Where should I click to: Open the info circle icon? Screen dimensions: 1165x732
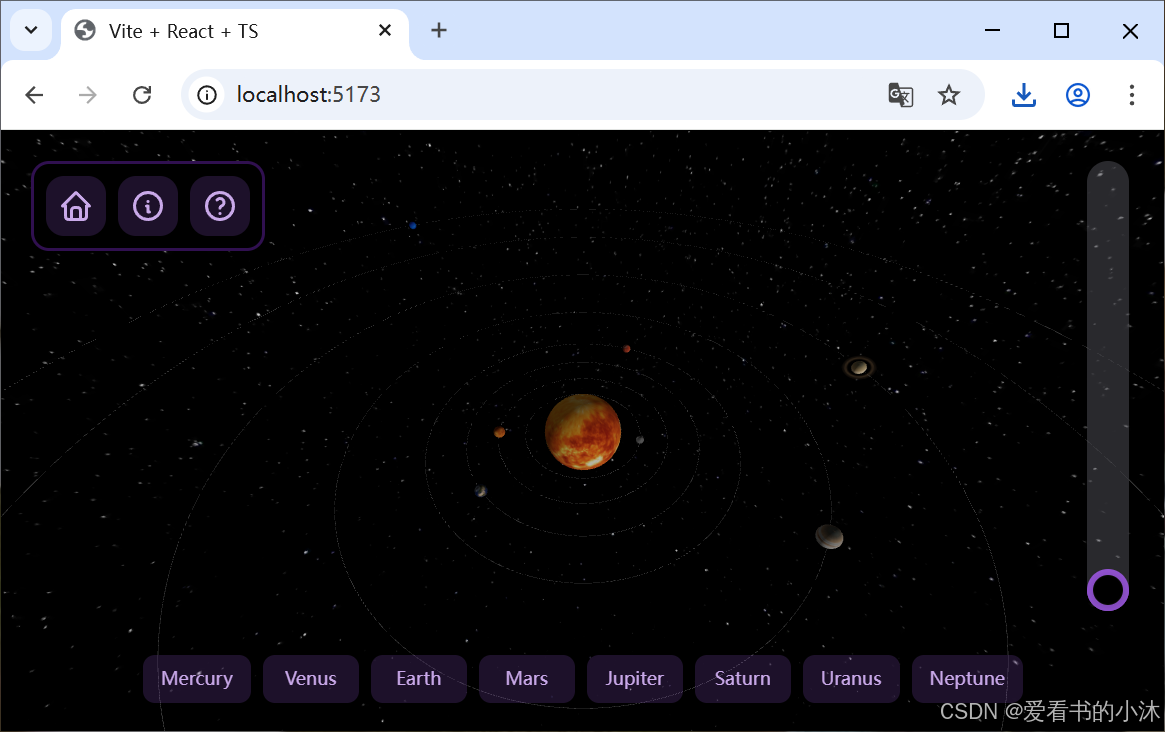[148, 206]
